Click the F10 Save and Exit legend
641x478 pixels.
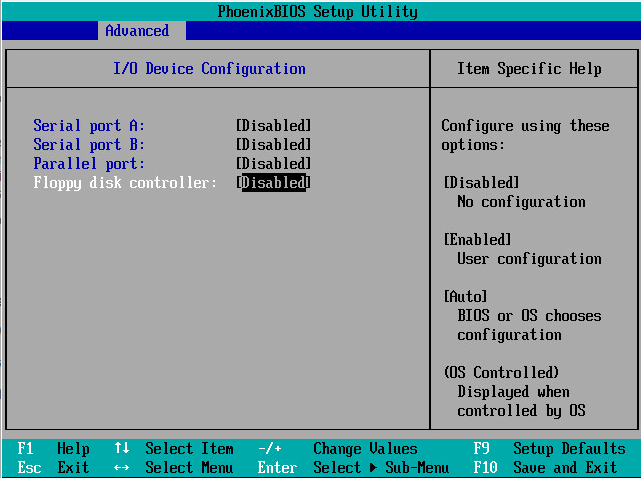coord(545,467)
